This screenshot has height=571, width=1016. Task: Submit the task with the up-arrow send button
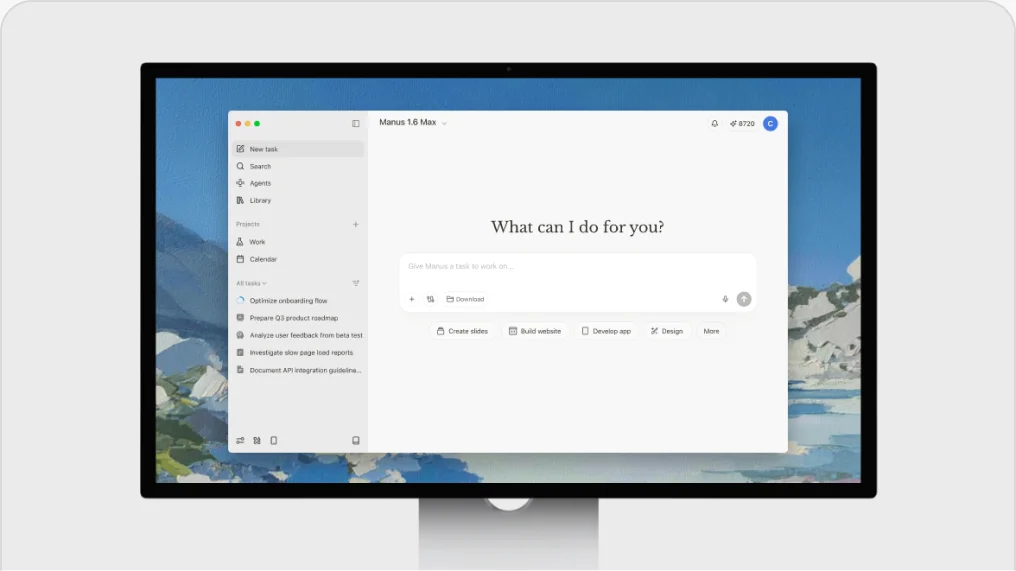[x=744, y=299]
